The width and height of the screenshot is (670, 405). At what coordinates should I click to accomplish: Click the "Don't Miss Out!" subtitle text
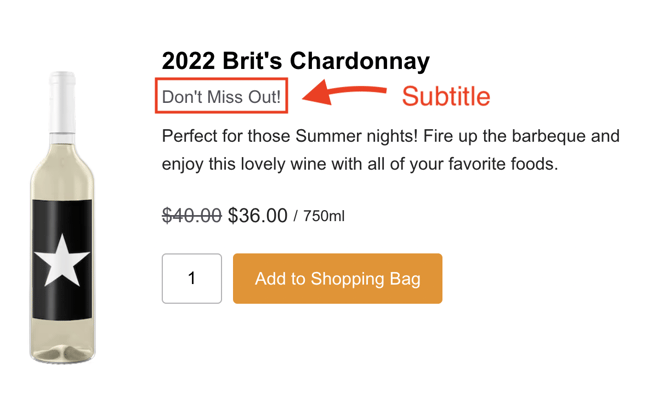click(222, 97)
